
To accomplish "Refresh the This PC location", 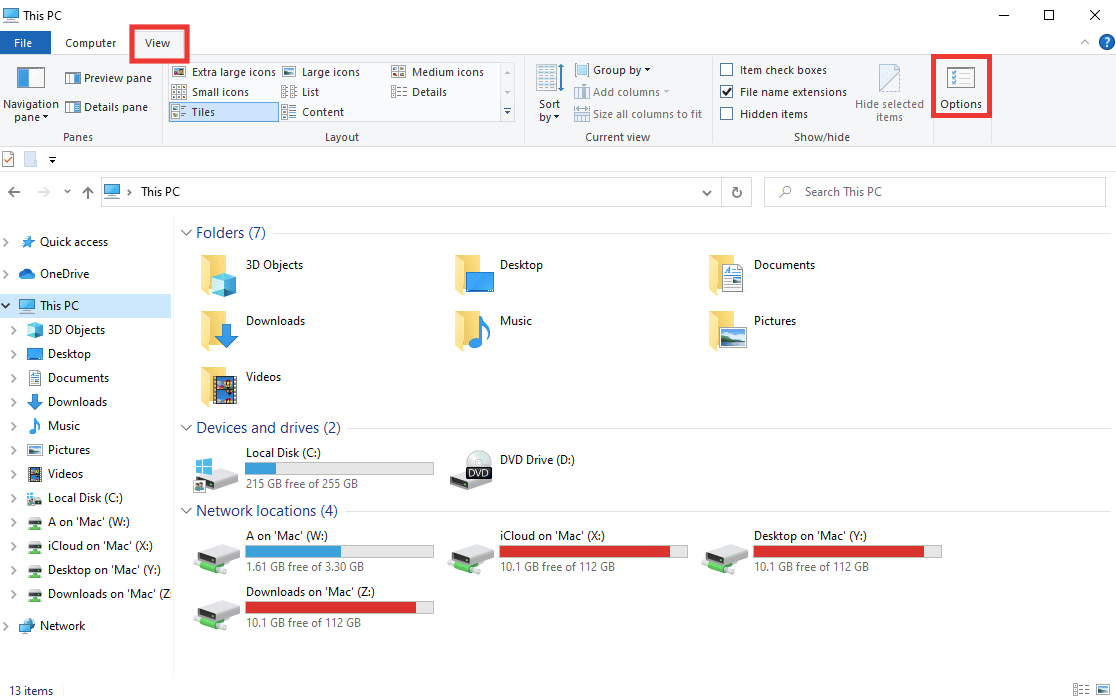I will [737, 192].
